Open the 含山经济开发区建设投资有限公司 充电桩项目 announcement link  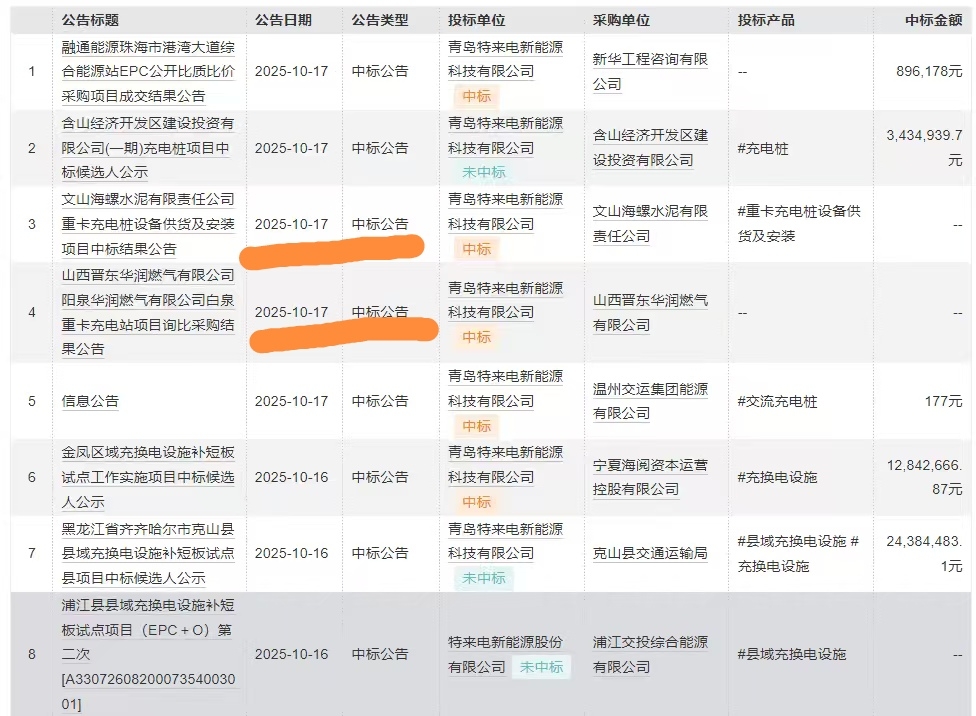148,148
